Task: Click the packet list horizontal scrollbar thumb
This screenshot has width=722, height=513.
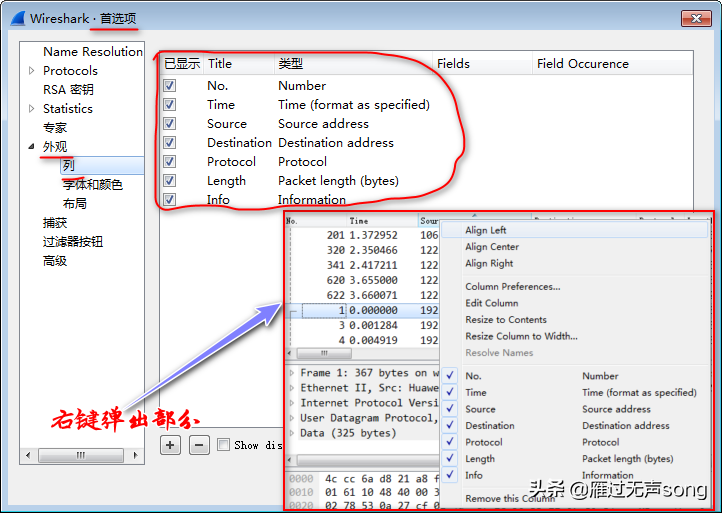Action: [x=324, y=353]
